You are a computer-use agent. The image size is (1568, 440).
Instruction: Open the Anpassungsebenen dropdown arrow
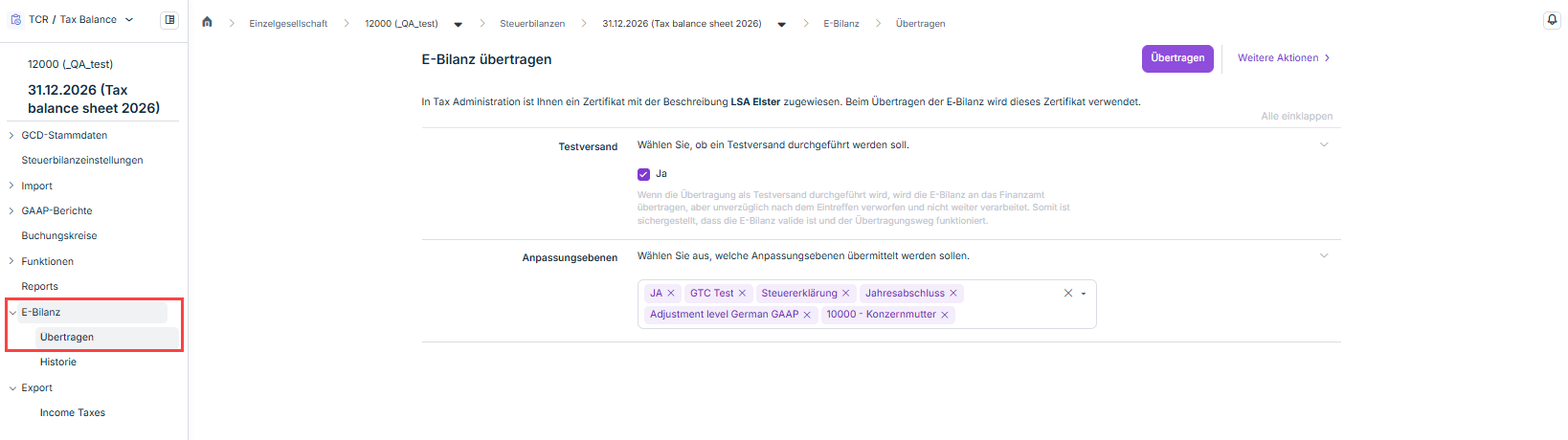(x=1084, y=294)
